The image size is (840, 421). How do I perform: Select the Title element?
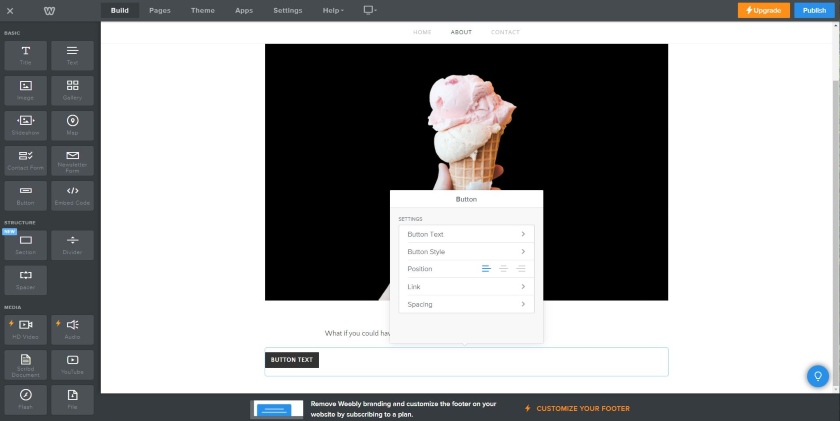(x=25, y=56)
